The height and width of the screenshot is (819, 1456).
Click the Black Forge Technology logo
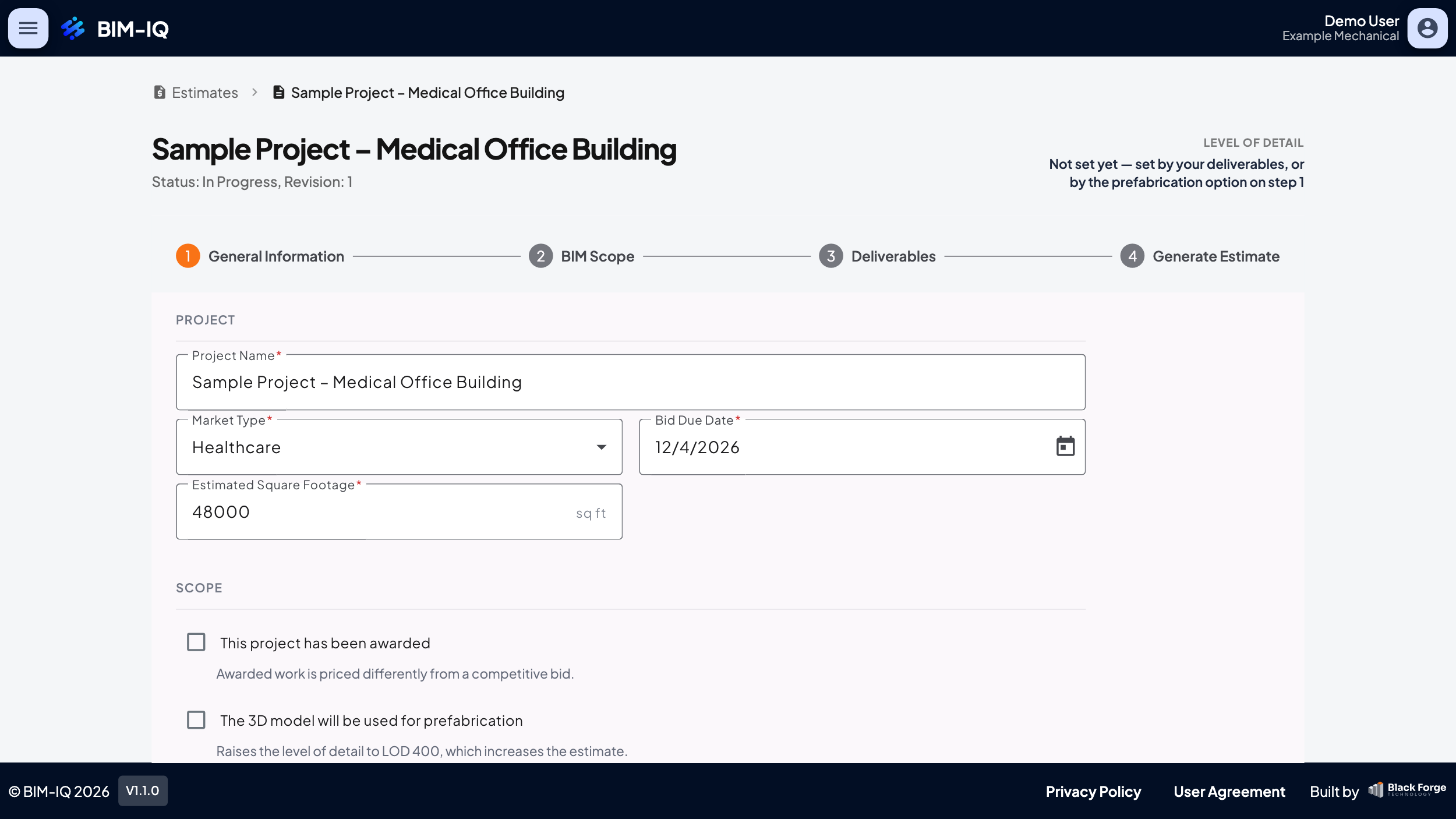click(1407, 790)
